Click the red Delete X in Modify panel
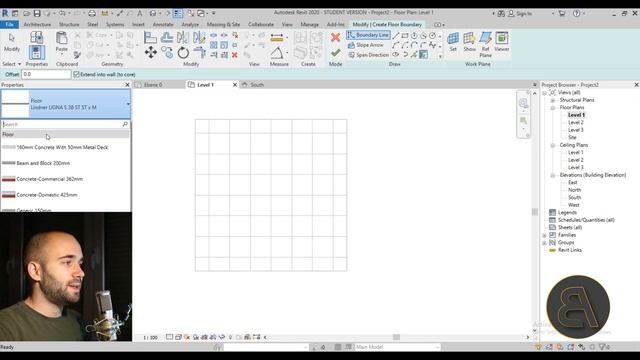The width and height of the screenshot is (640, 360). pos(235,55)
